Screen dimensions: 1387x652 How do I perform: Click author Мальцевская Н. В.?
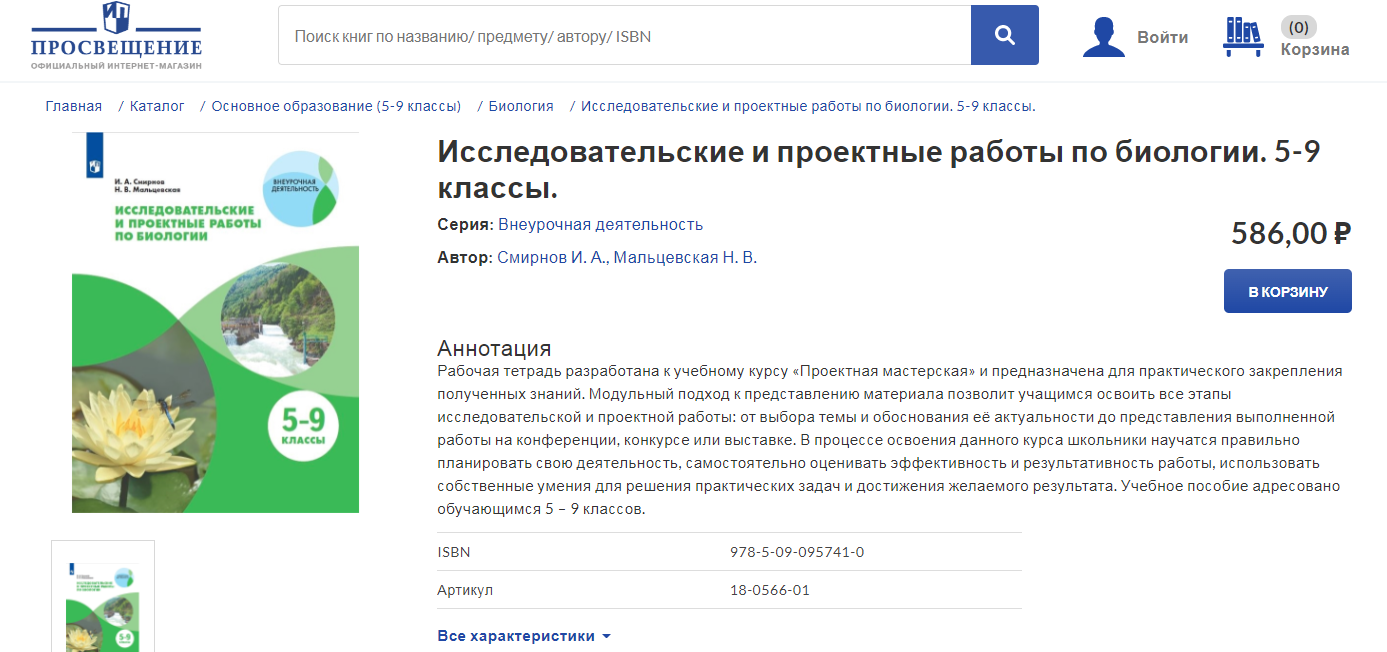click(x=685, y=258)
